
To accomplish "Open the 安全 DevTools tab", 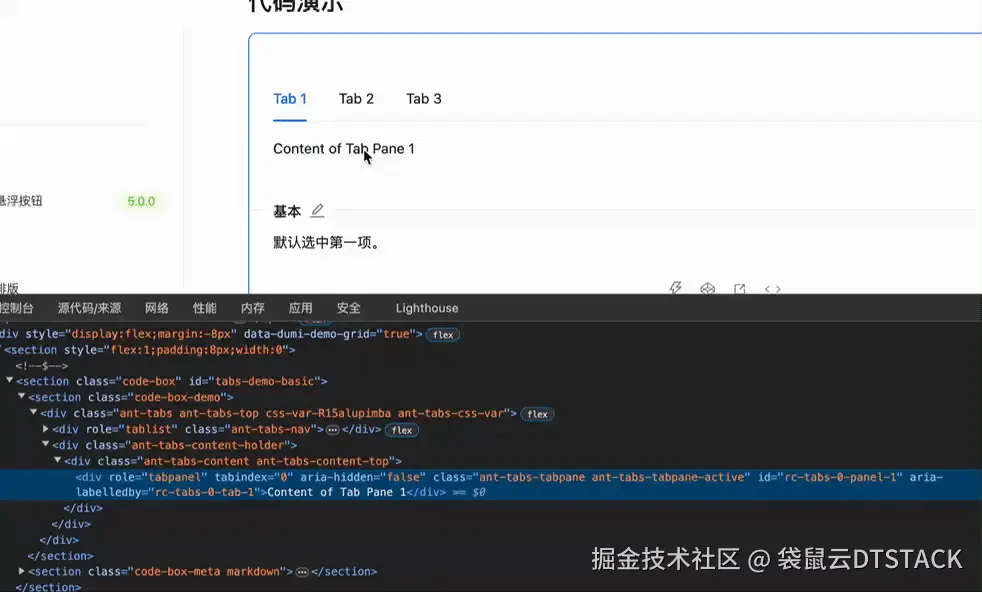I will (348, 308).
